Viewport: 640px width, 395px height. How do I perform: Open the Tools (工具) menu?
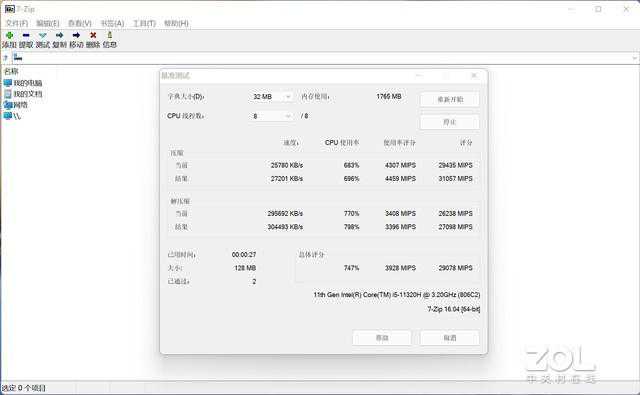pos(144,23)
